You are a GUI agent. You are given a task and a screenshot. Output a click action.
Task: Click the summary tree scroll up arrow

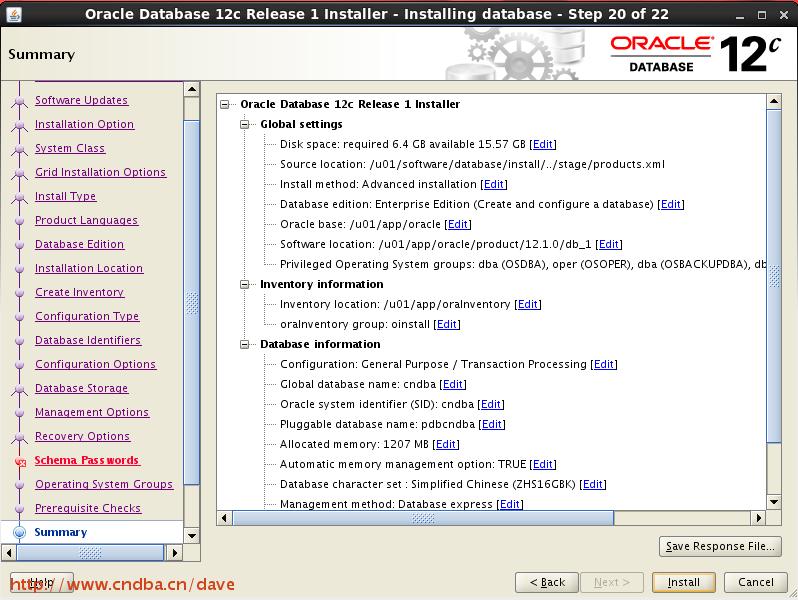[x=774, y=101]
